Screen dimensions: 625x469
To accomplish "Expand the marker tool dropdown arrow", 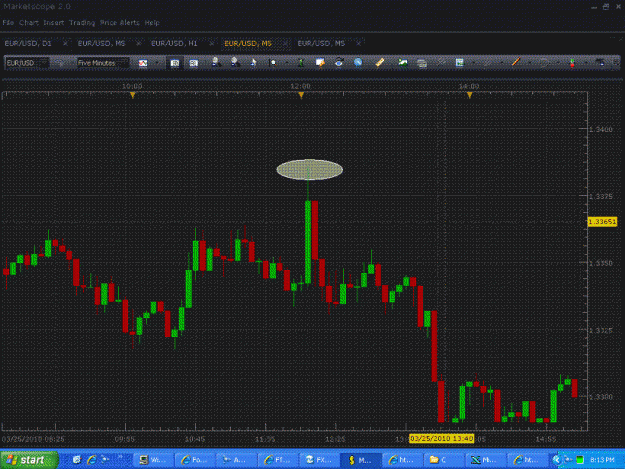I will (586, 63).
